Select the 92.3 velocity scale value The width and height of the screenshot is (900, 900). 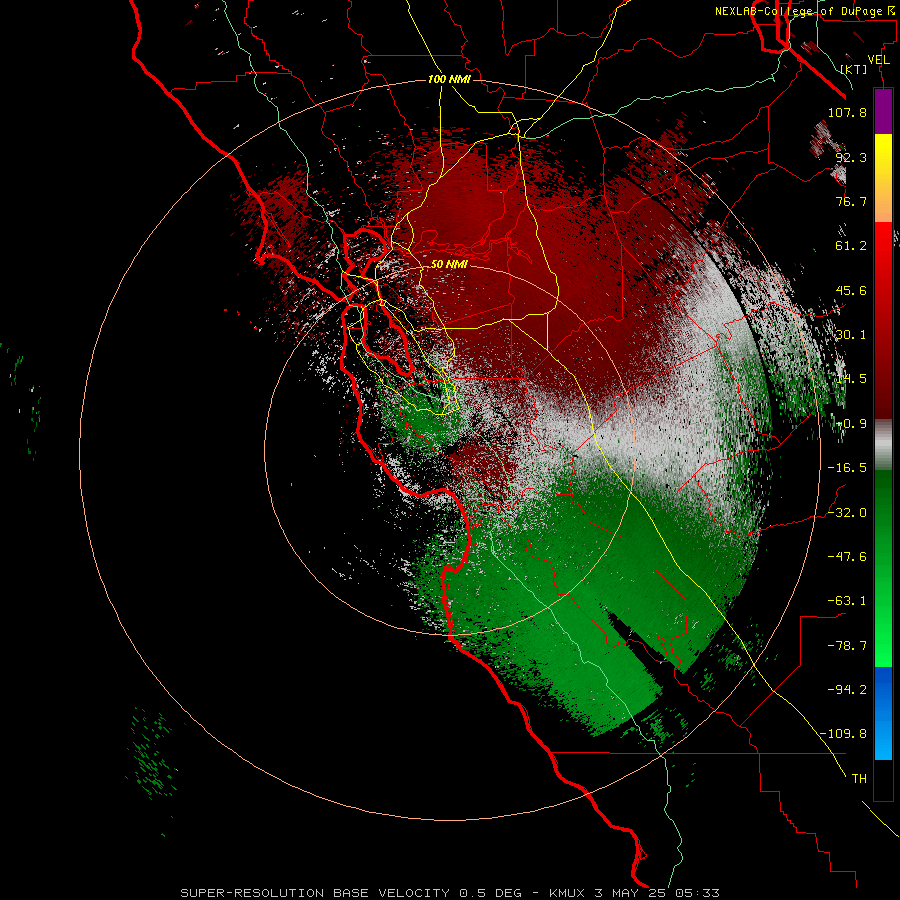(851, 157)
